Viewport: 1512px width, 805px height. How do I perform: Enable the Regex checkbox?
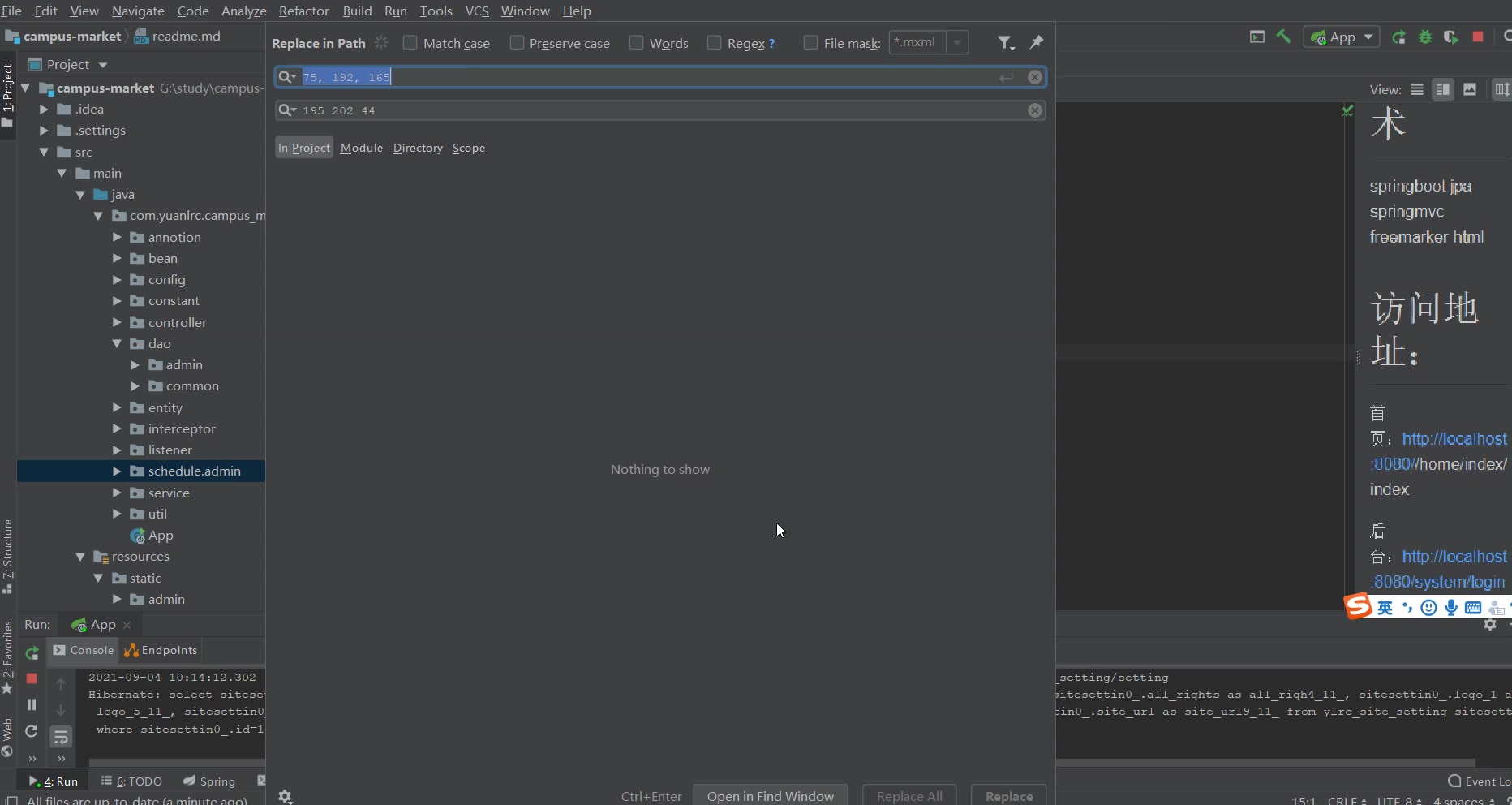[x=714, y=43]
